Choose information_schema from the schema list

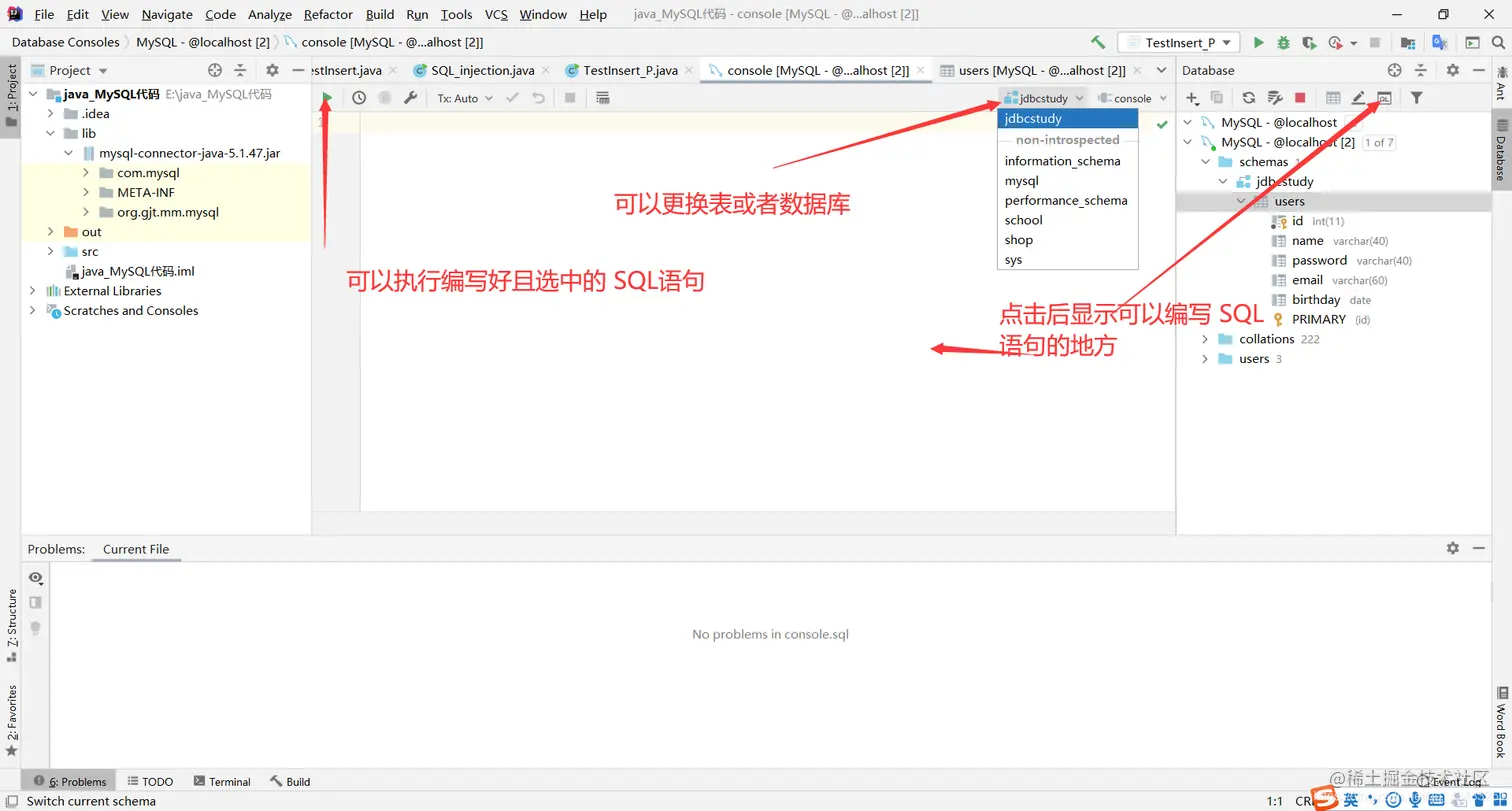pos(1062,161)
